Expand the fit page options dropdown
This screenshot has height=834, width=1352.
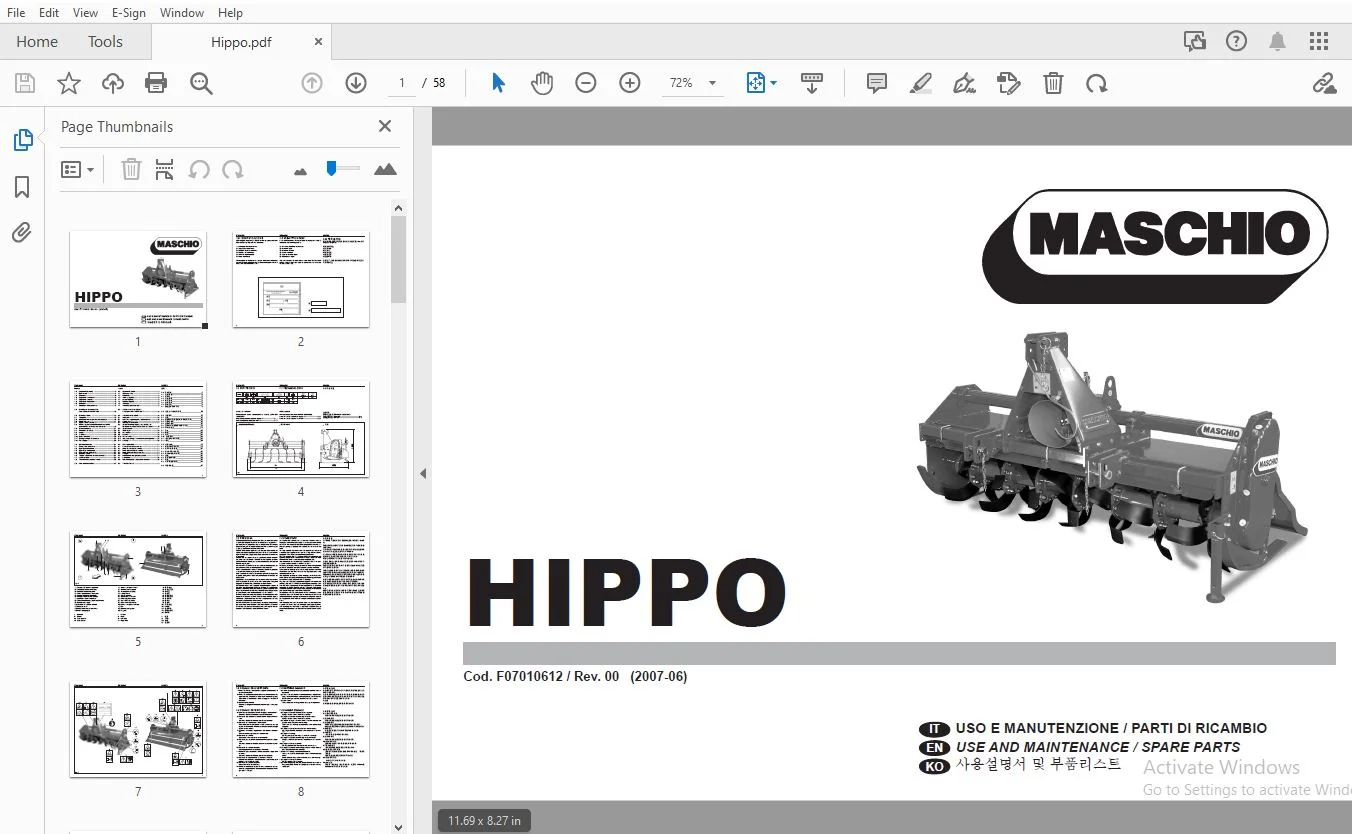[x=773, y=83]
